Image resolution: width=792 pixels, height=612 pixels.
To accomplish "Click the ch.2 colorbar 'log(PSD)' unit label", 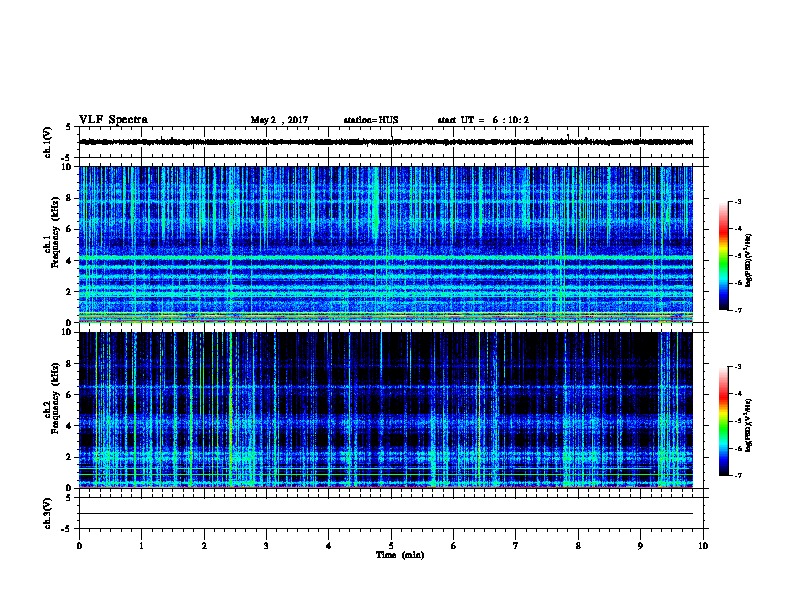I will [748, 425].
